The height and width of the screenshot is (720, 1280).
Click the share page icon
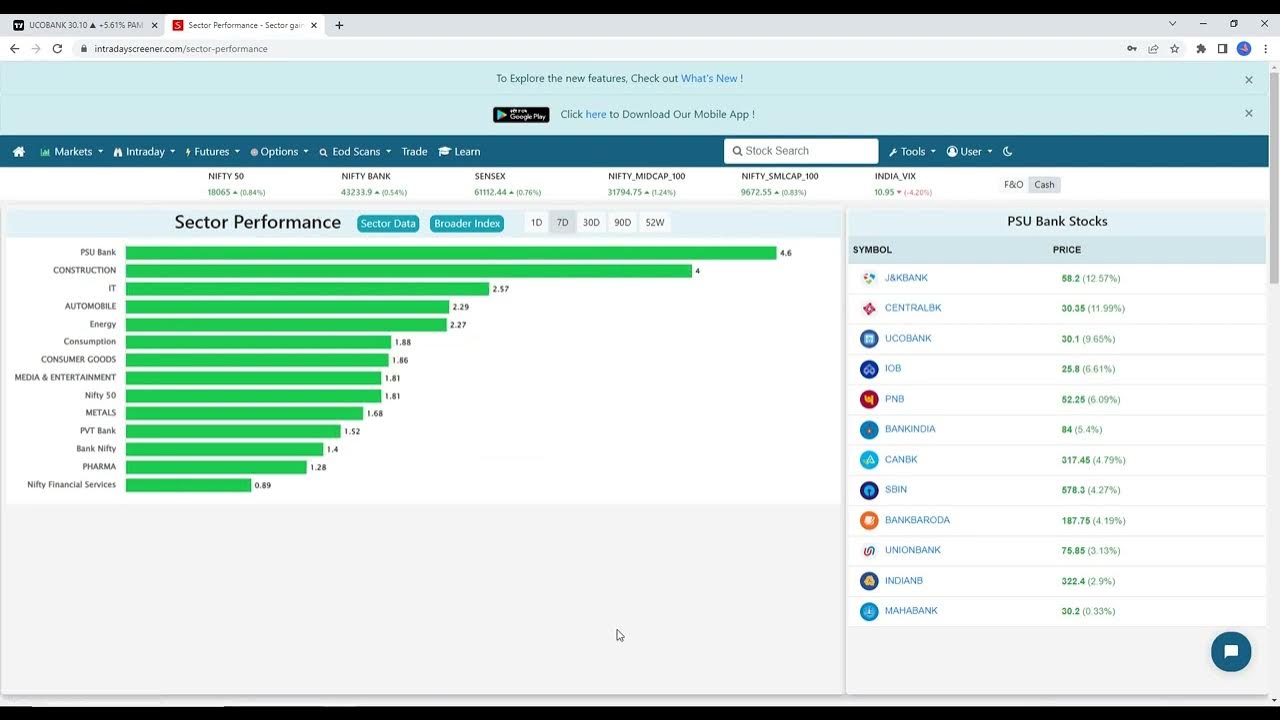[x=1153, y=48]
